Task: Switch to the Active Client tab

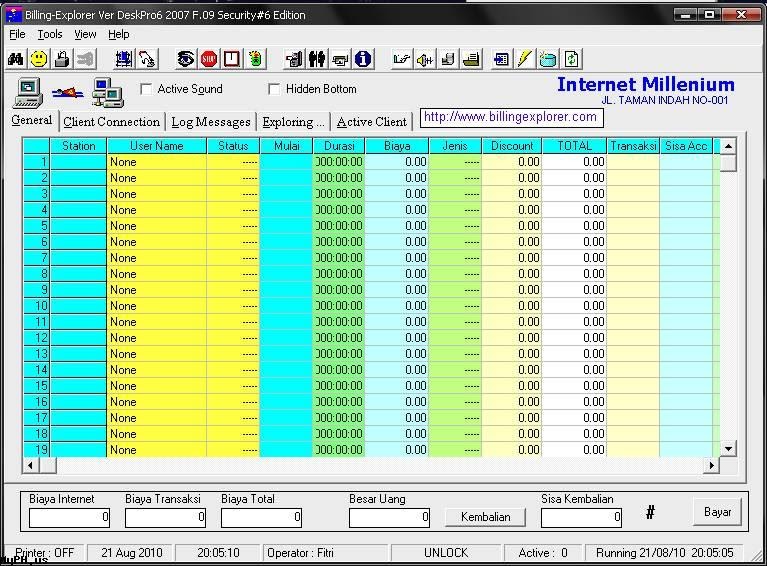Action: tap(371, 122)
